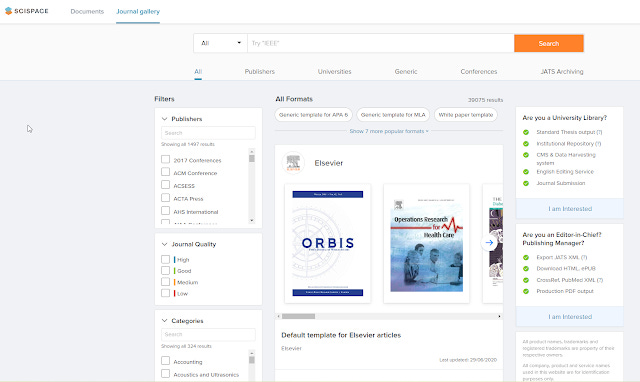Click the right arrow of horizontal scrollbar
The width and height of the screenshot is (640, 382).
499,316
